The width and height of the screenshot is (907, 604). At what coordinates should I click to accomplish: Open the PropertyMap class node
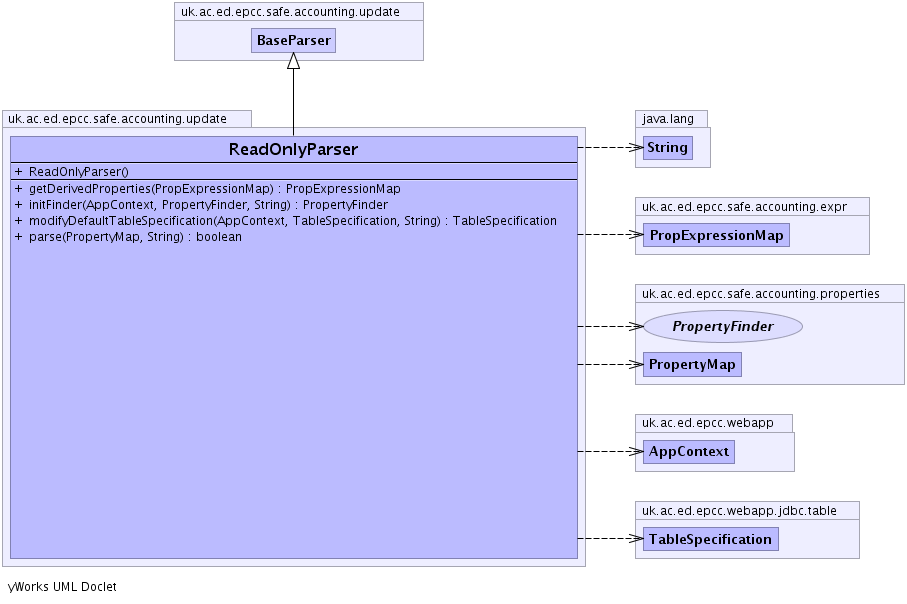pyautogui.click(x=691, y=365)
